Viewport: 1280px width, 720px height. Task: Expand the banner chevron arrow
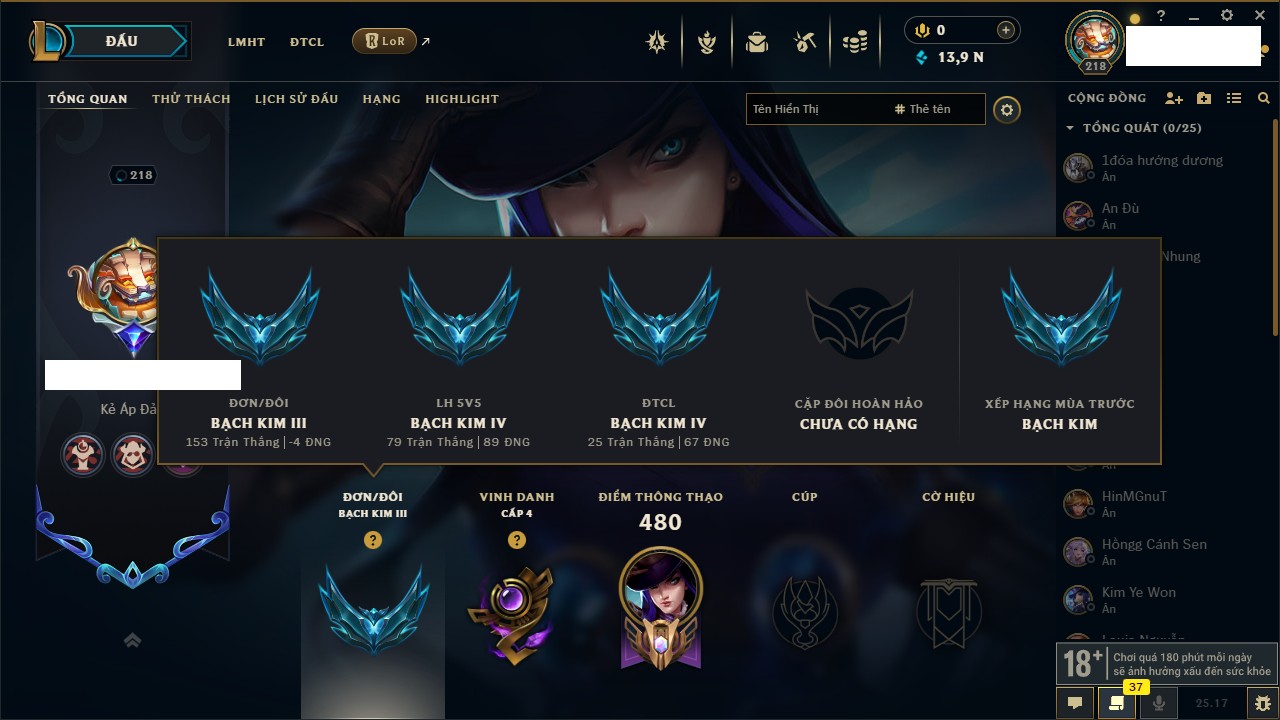(132, 640)
